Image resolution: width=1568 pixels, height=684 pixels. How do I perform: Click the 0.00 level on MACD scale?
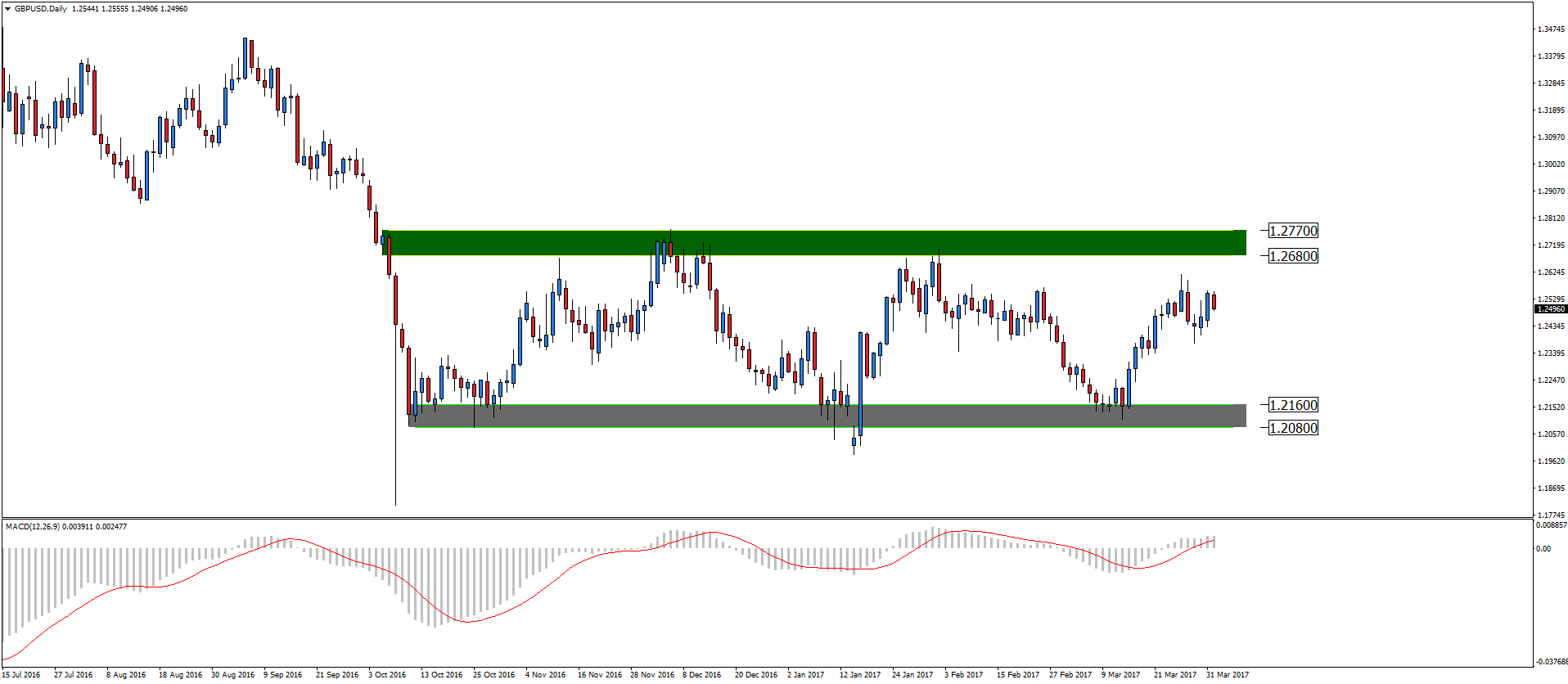1543,549
